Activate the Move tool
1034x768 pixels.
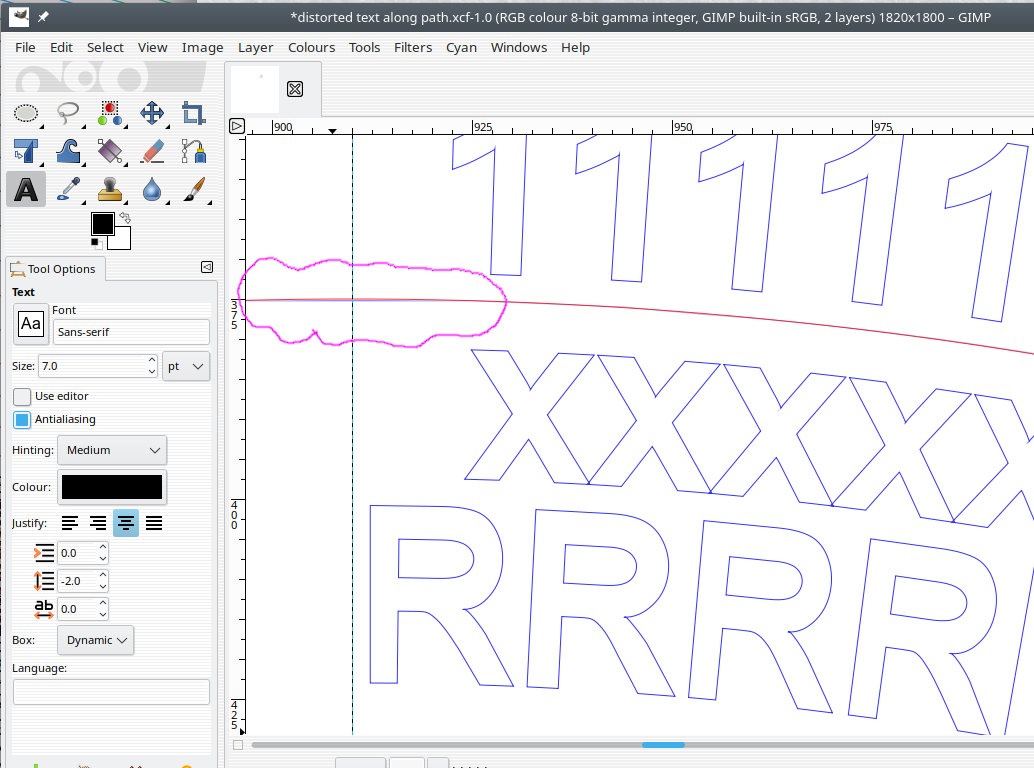click(x=152, y=113)
